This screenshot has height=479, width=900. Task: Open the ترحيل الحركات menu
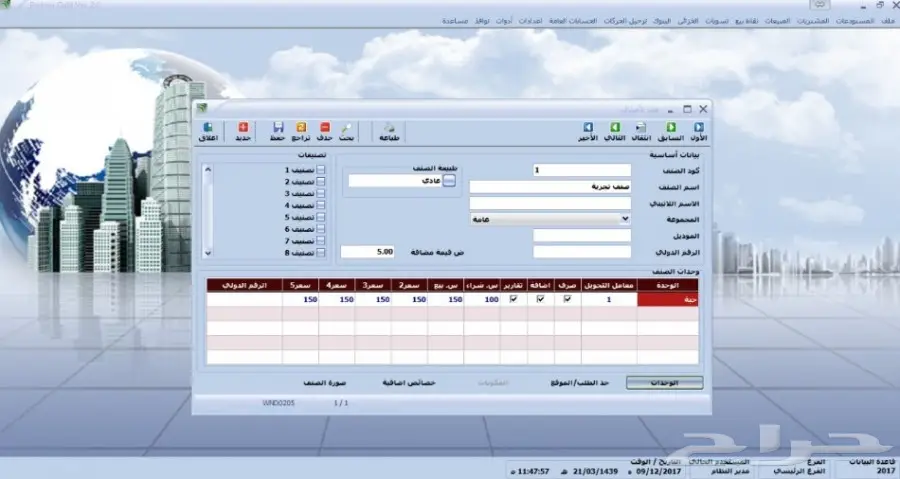tap(626, 21)
